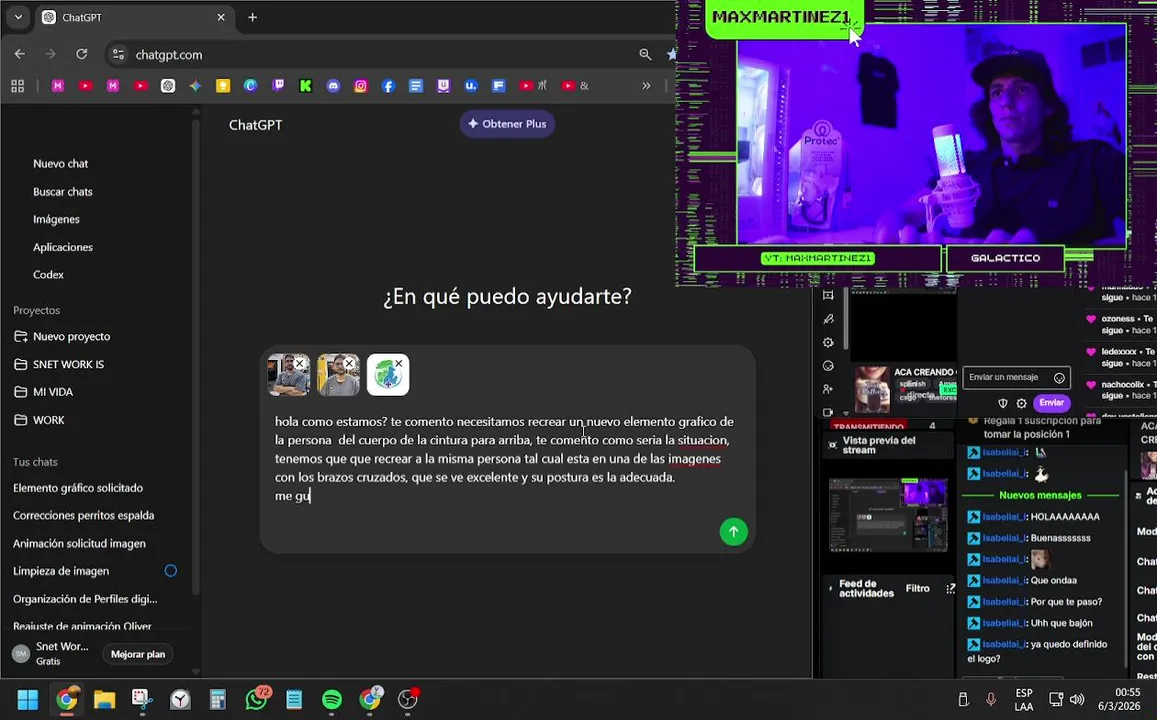Viewport: 1157px width, 720px height.
Task: Click the stream manager add-user icon
Action: point(828,389)
